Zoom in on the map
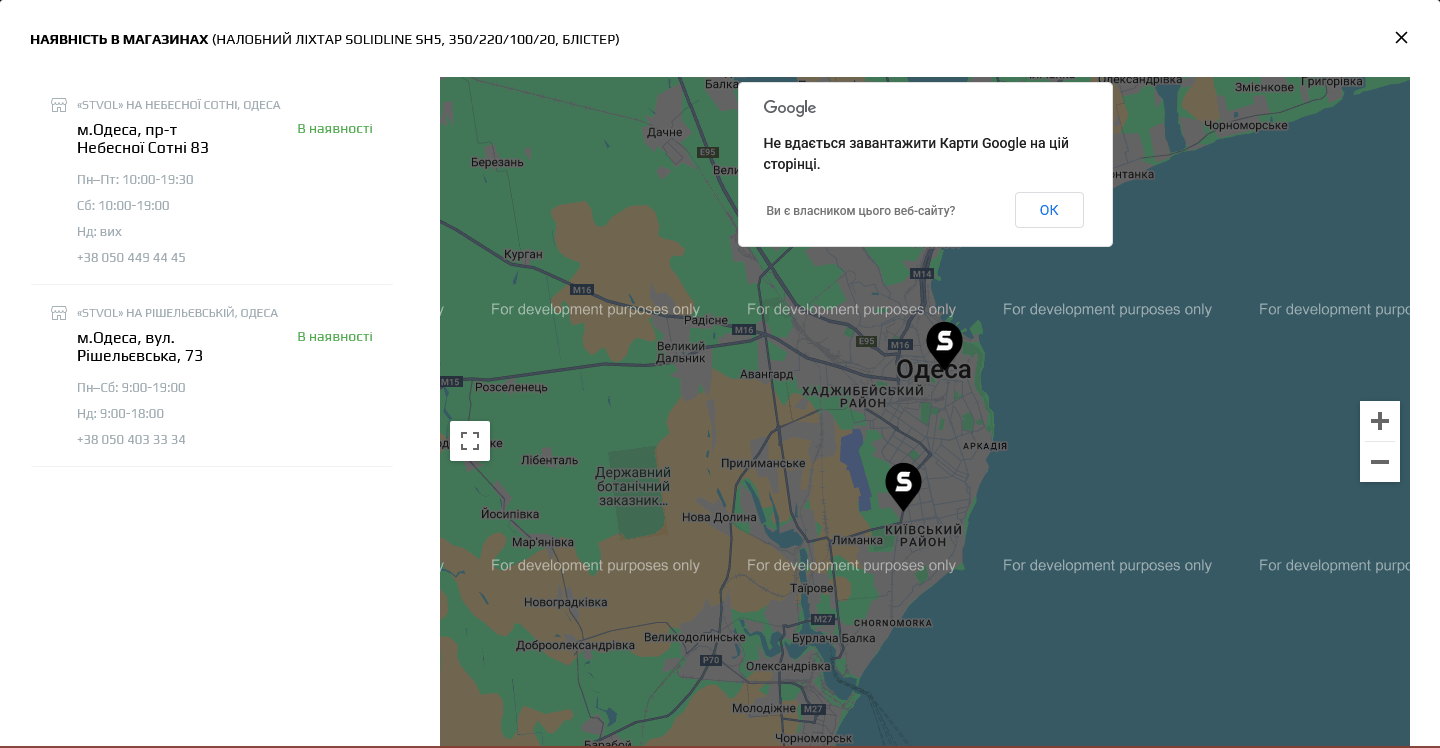This screenshot has width=1440, height=748. pyautogui.click(x=1380, y=421)
